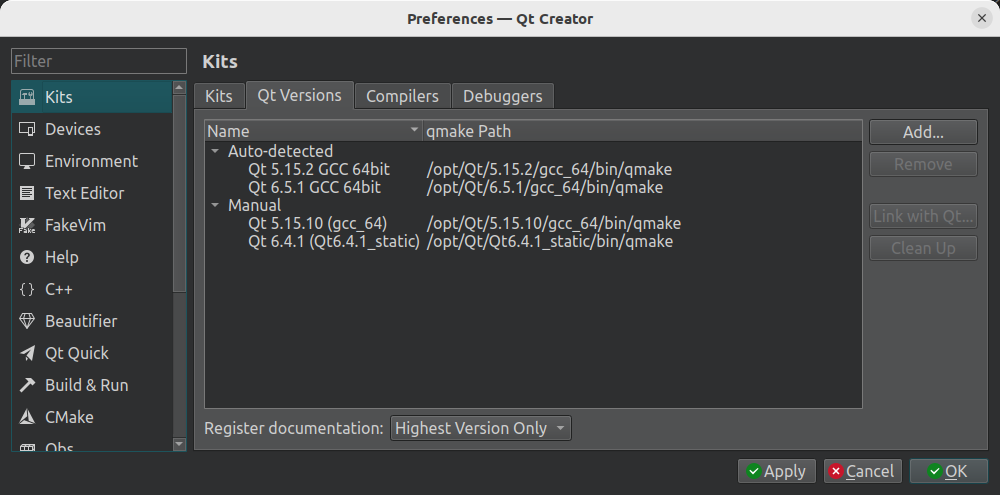Screen dimensions: 1000x495
Task: Open the FakeVim category
Action: 92,225
